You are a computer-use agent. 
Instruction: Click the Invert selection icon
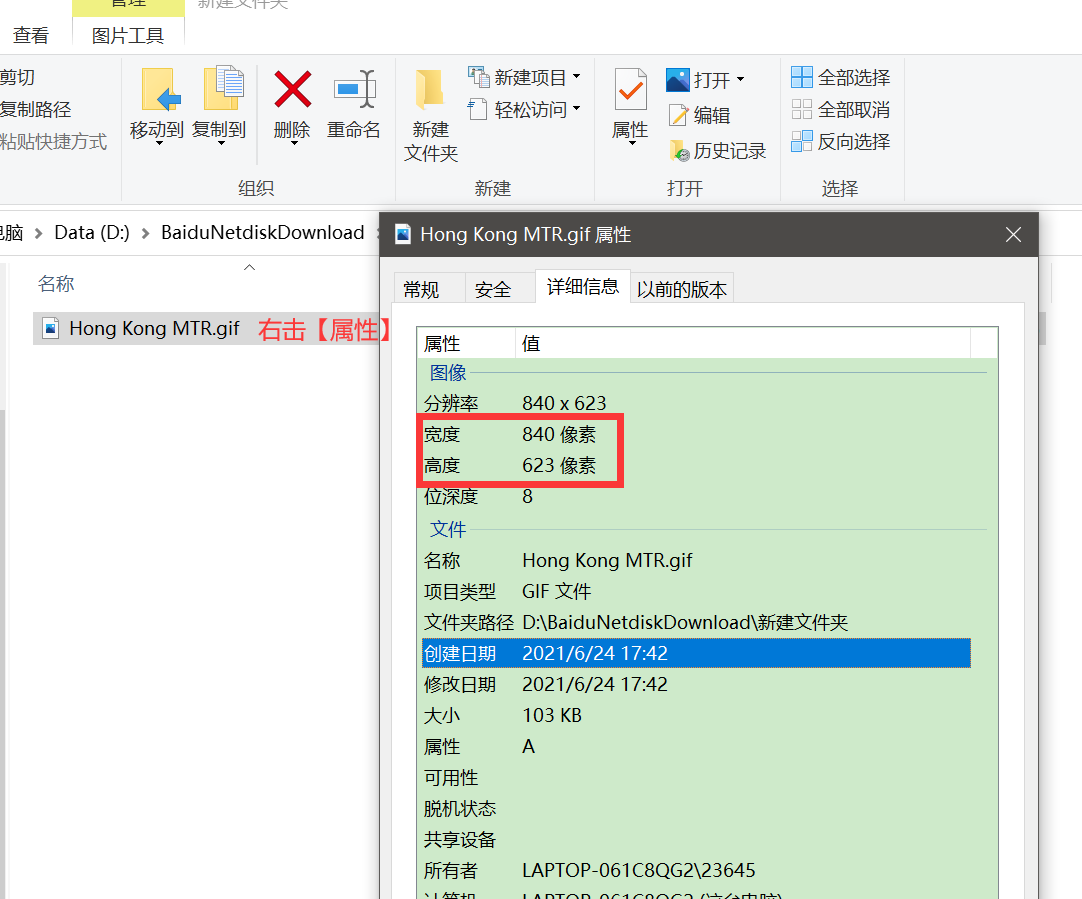click(x=802, y=141)
